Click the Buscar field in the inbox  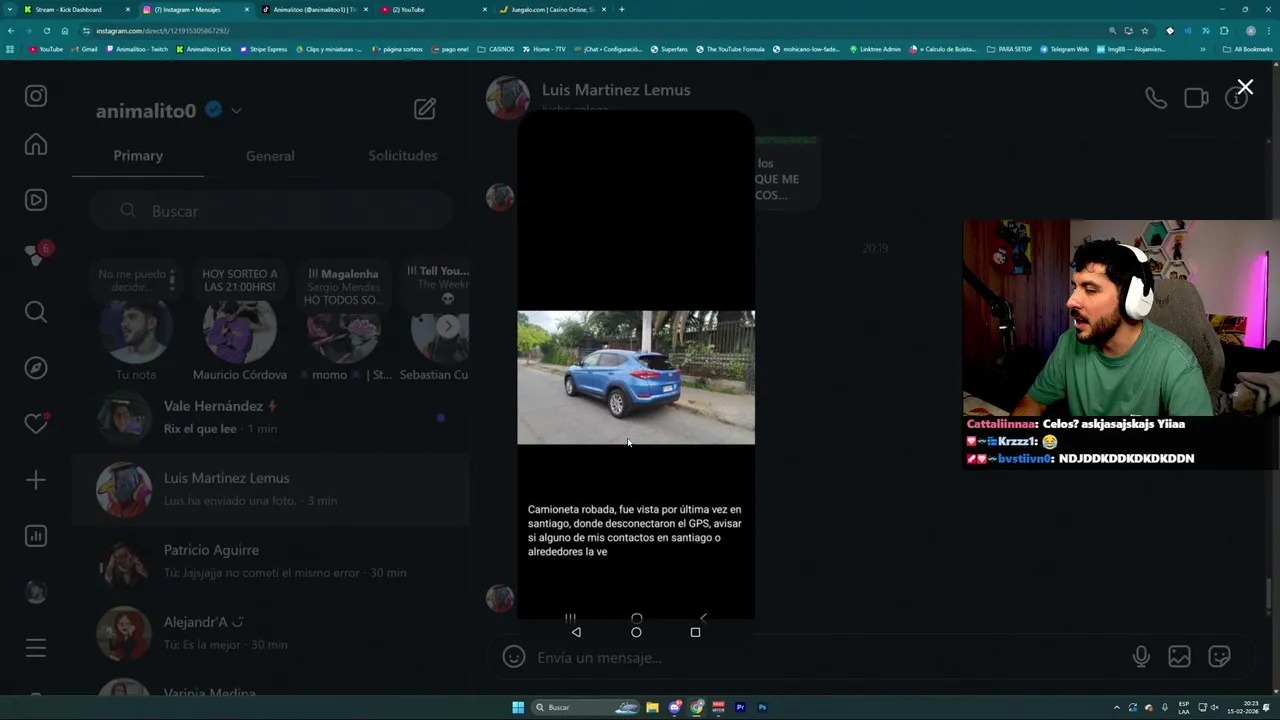click(x=270, y=211)
